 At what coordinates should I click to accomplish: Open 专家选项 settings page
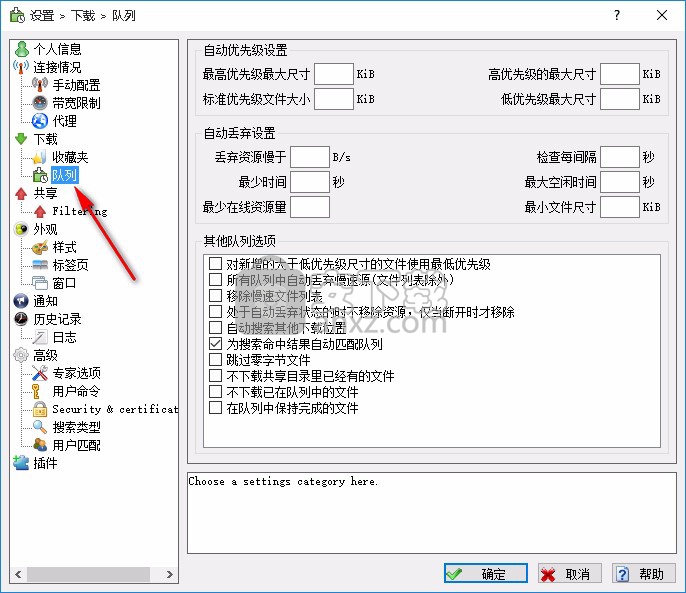pyautogui.click(x=77, y=373)
